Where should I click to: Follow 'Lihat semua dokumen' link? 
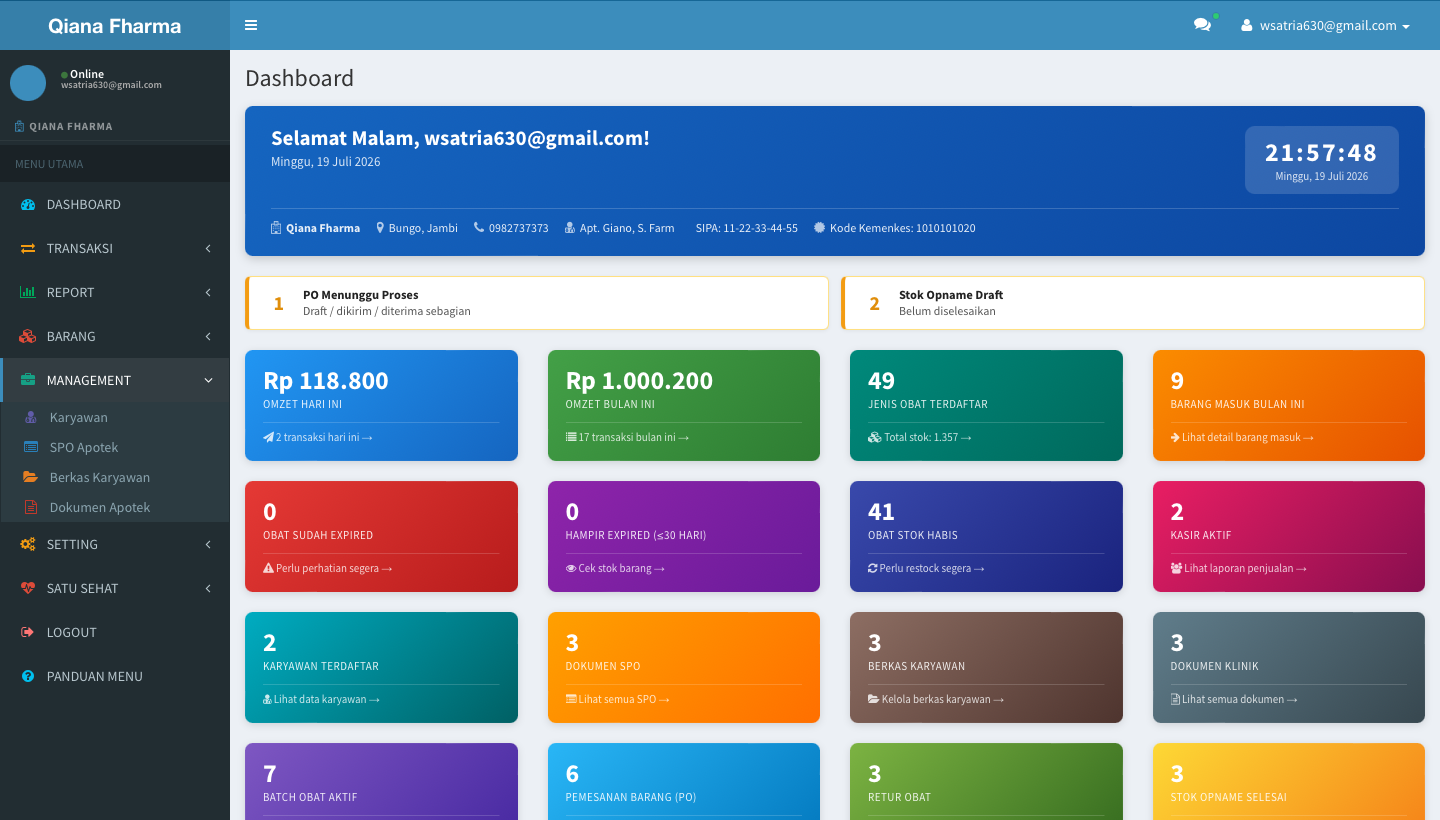[1234, 699]
